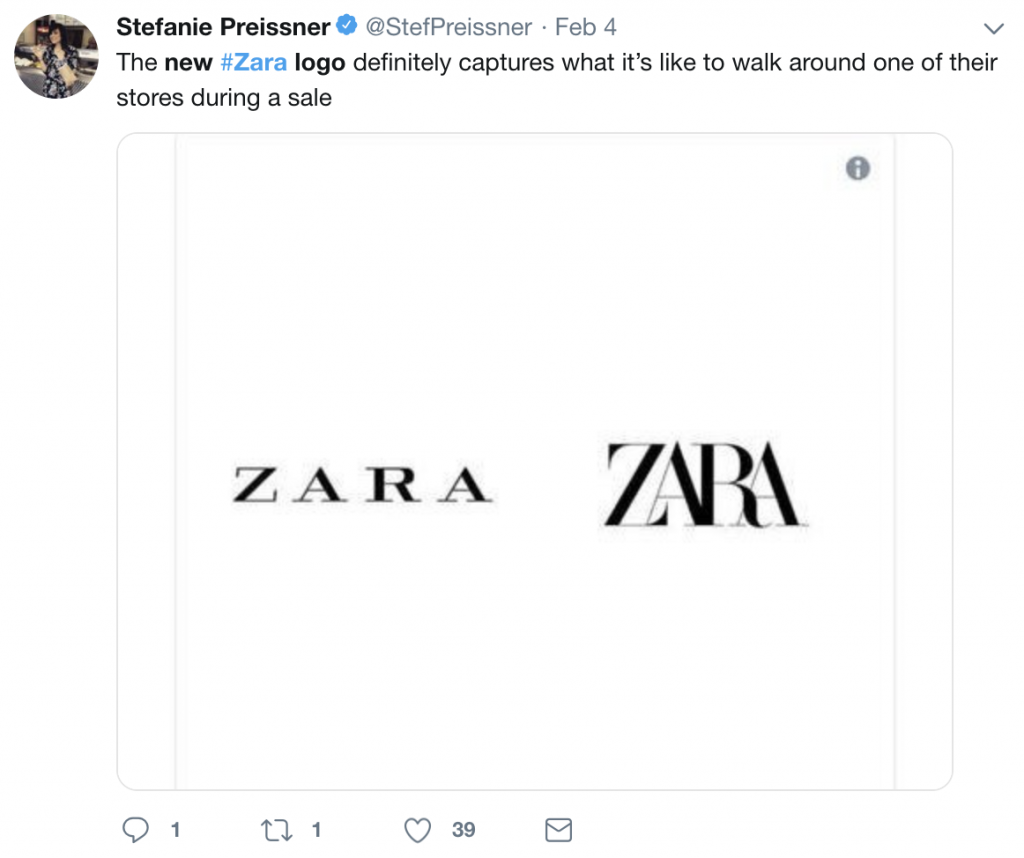Share tweet via the envelope message icon
This screenshot has width=1024, height=858.
557,830
